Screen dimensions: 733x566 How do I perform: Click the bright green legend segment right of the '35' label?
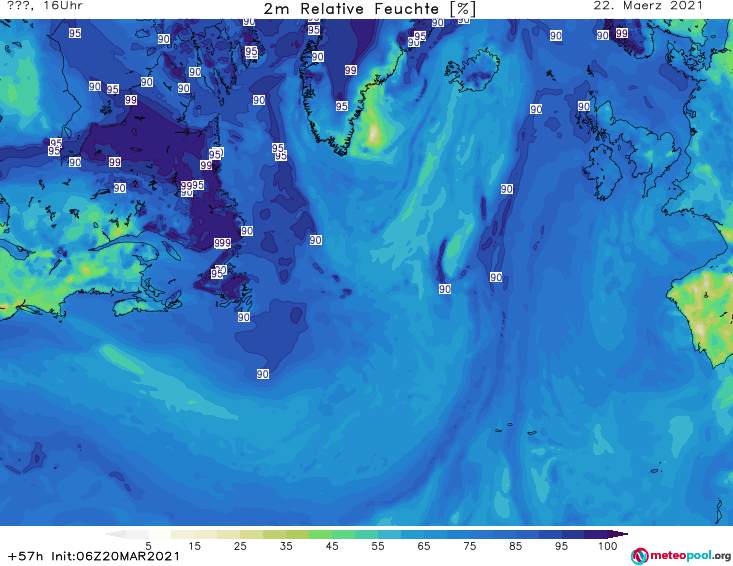(320, 534)
